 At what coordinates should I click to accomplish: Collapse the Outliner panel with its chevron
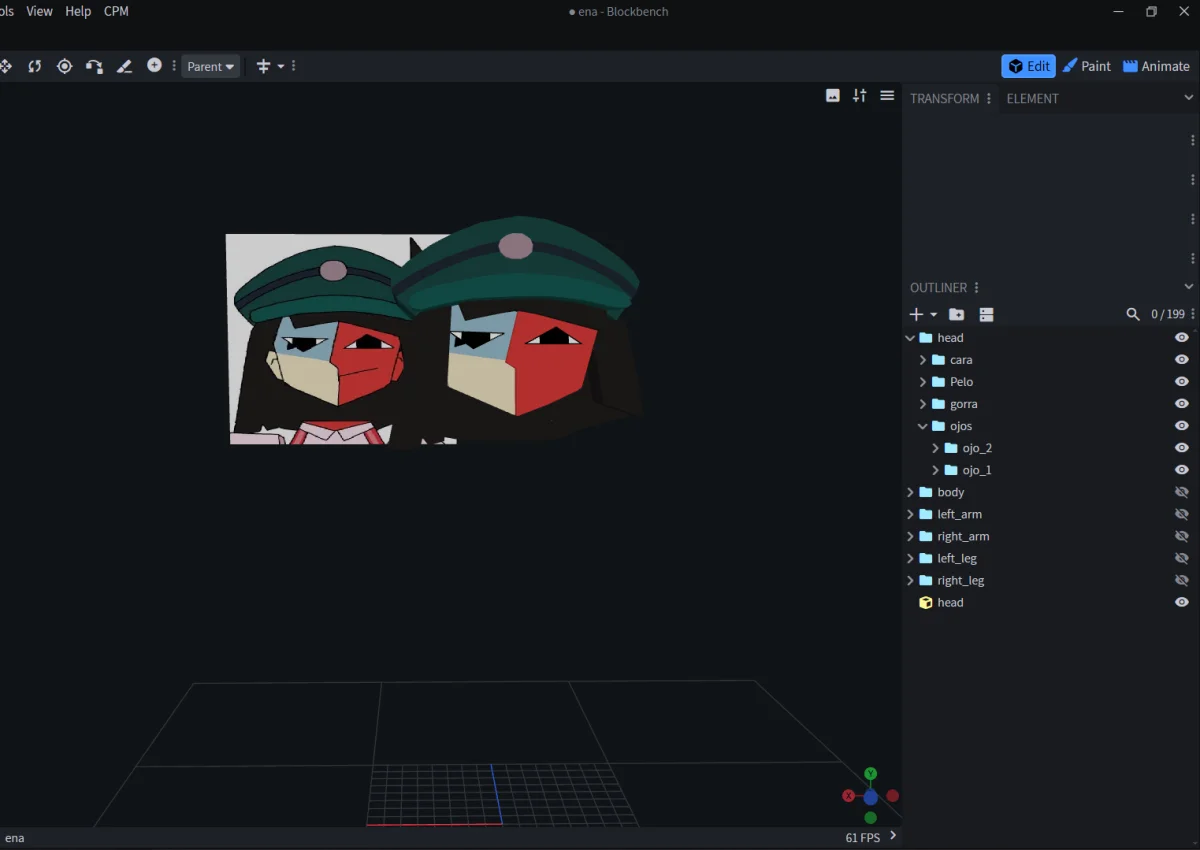click(1189, 287)
